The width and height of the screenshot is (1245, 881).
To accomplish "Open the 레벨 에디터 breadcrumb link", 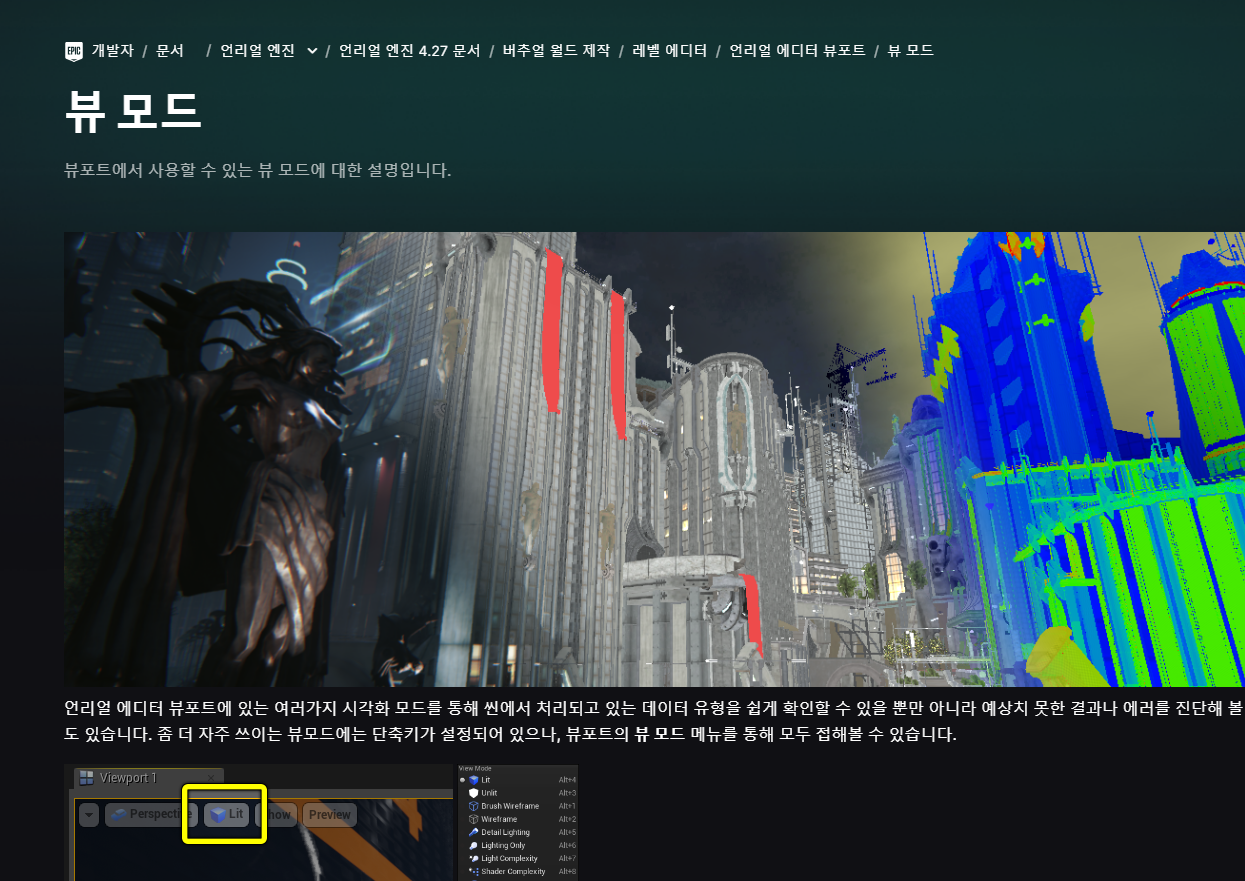I will click(669, 50).
